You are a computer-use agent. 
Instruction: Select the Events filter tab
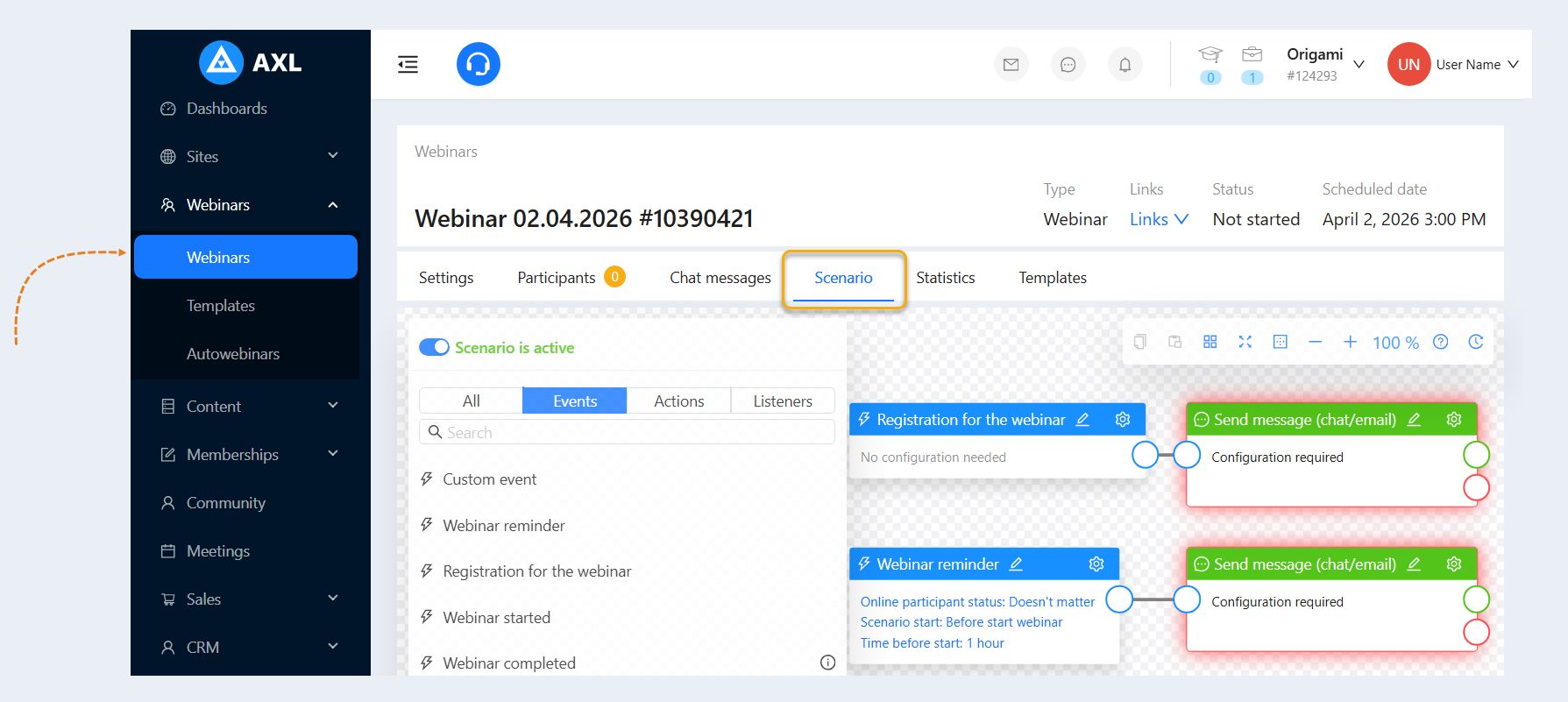575,401
